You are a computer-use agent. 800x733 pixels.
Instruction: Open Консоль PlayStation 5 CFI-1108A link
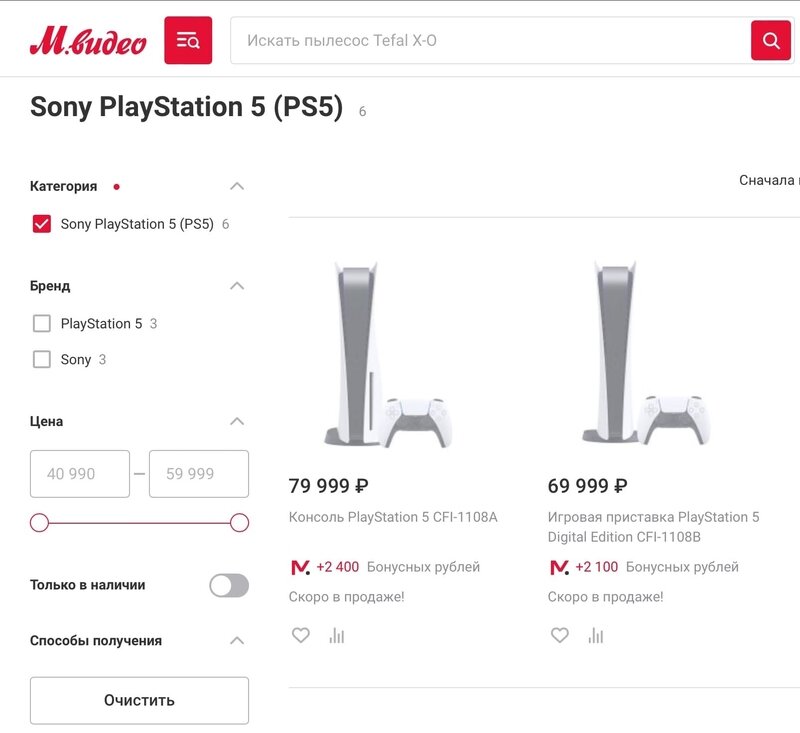tap(393, 517)
